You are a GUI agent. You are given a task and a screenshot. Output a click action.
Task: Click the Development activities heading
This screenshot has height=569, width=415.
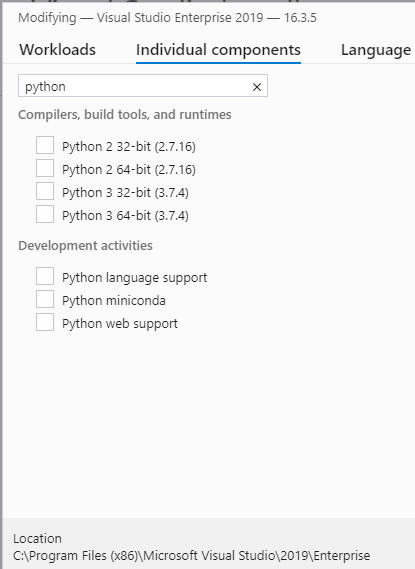point(85,246)
